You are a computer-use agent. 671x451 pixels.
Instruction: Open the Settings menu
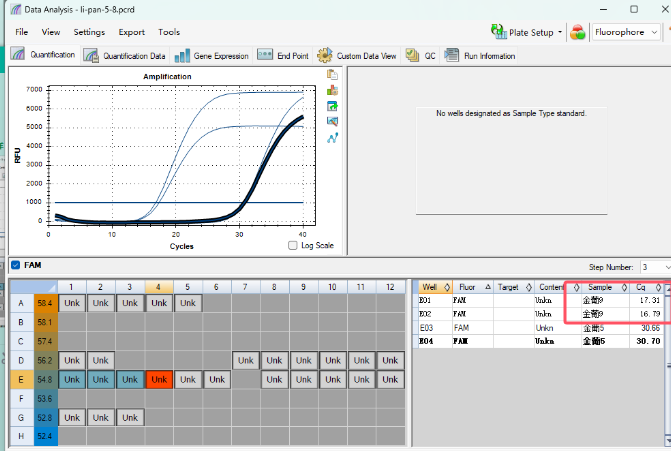[89, 32]
